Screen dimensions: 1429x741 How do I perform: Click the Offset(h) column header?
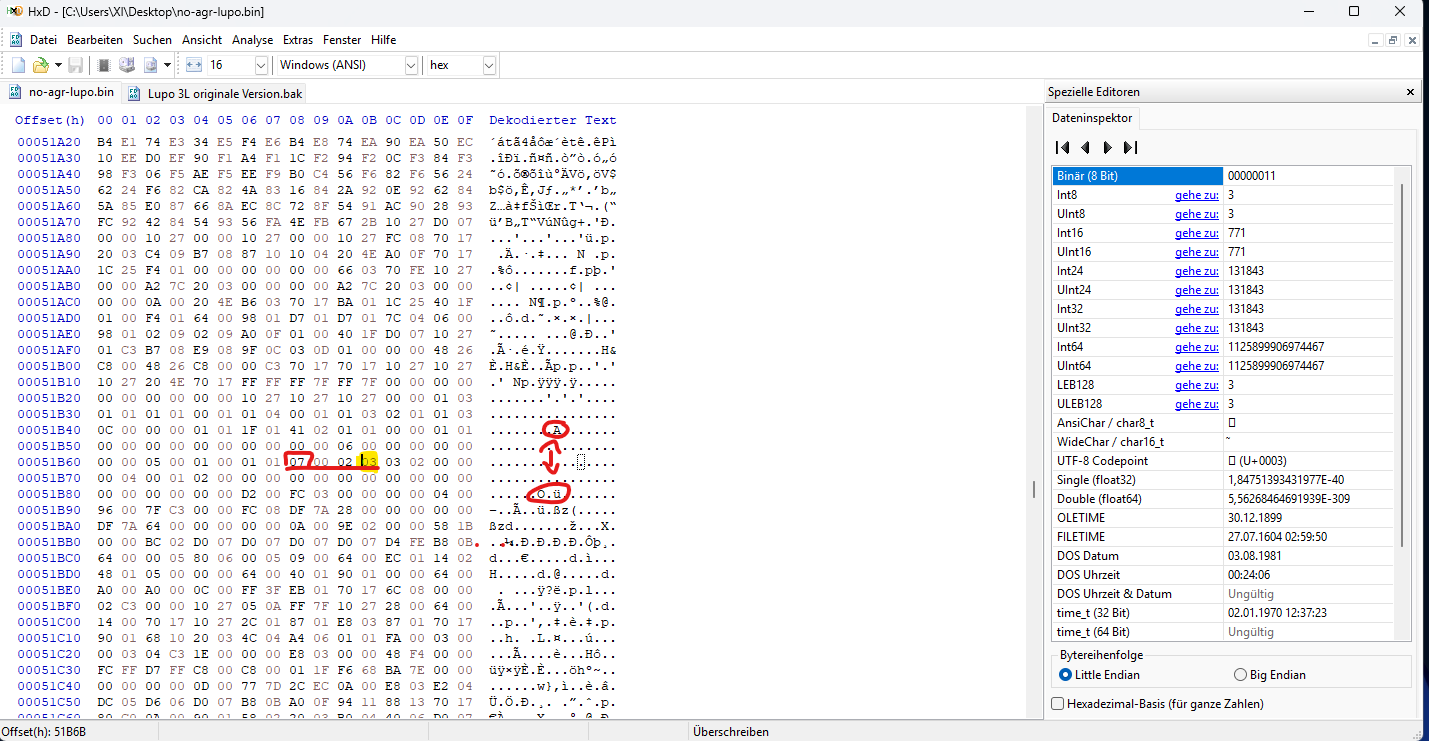(x=48, y=120)
